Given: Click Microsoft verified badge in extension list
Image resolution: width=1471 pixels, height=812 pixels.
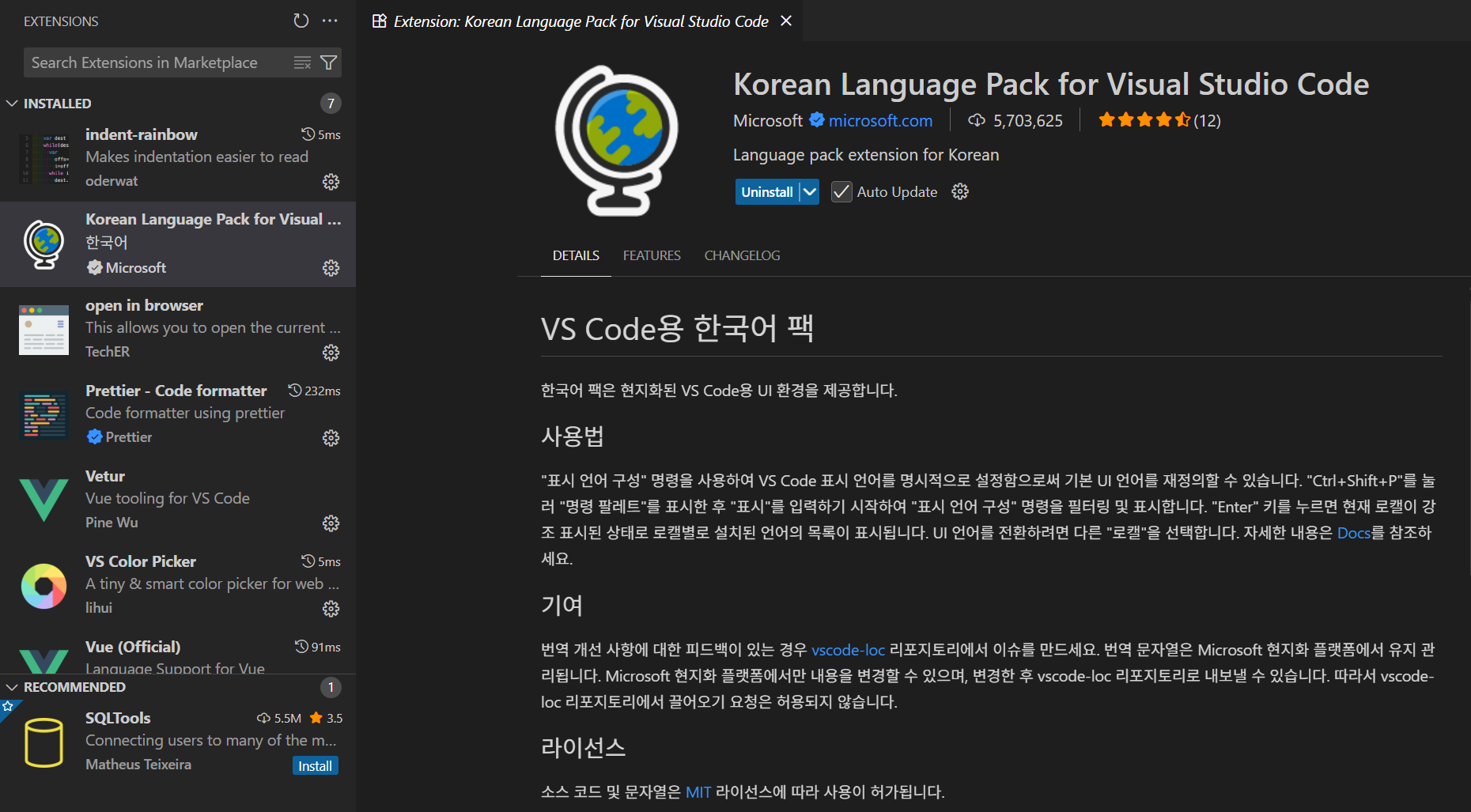Looking at the screenshot, I should 94,267.
